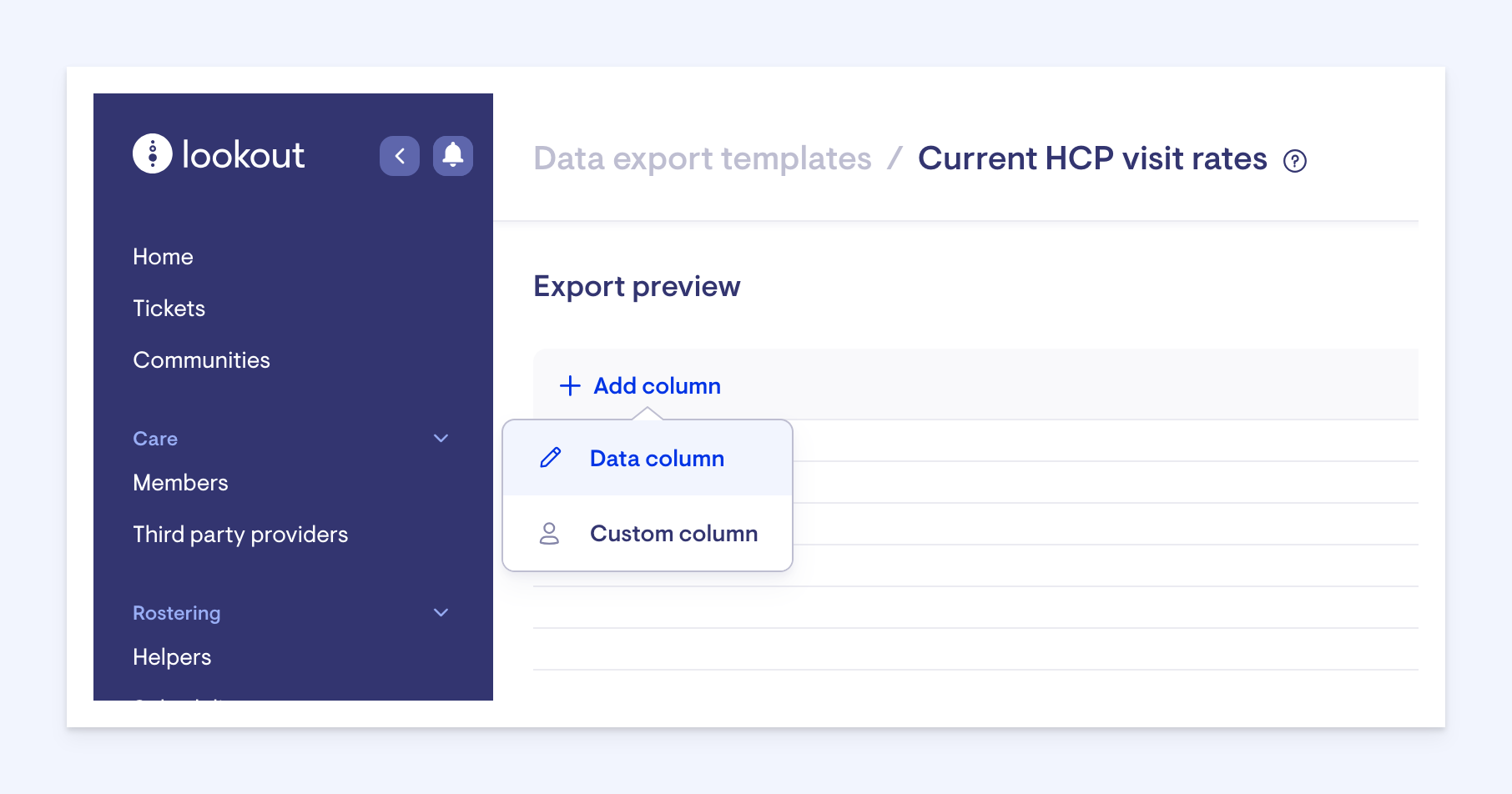The width and height of the screenshot is (1512, 794).
Task: Click the Current HCP visit rates title
Action: pos(1092,158)
